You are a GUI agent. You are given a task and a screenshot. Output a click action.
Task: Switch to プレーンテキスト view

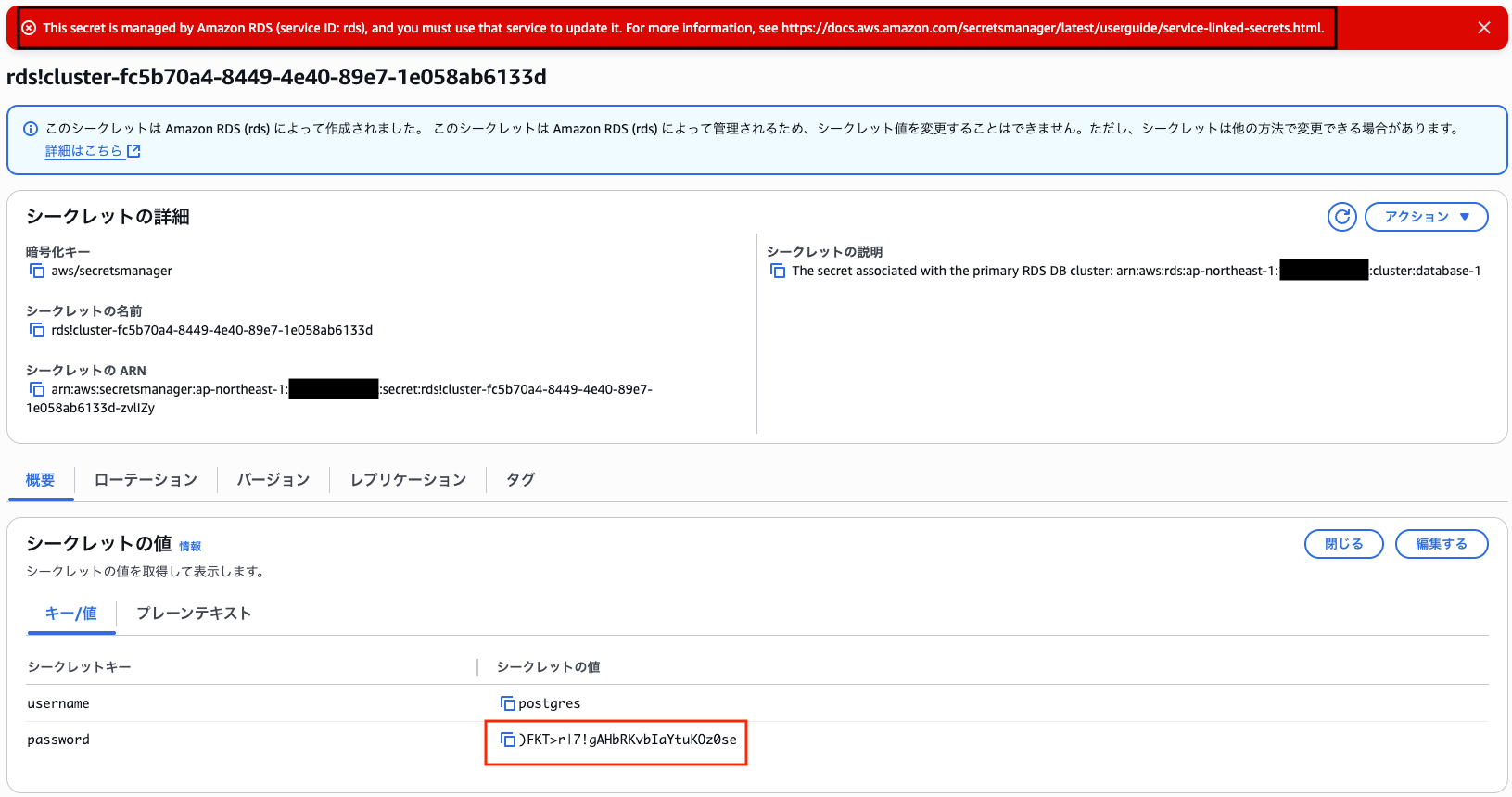click(x=194, y=614)
